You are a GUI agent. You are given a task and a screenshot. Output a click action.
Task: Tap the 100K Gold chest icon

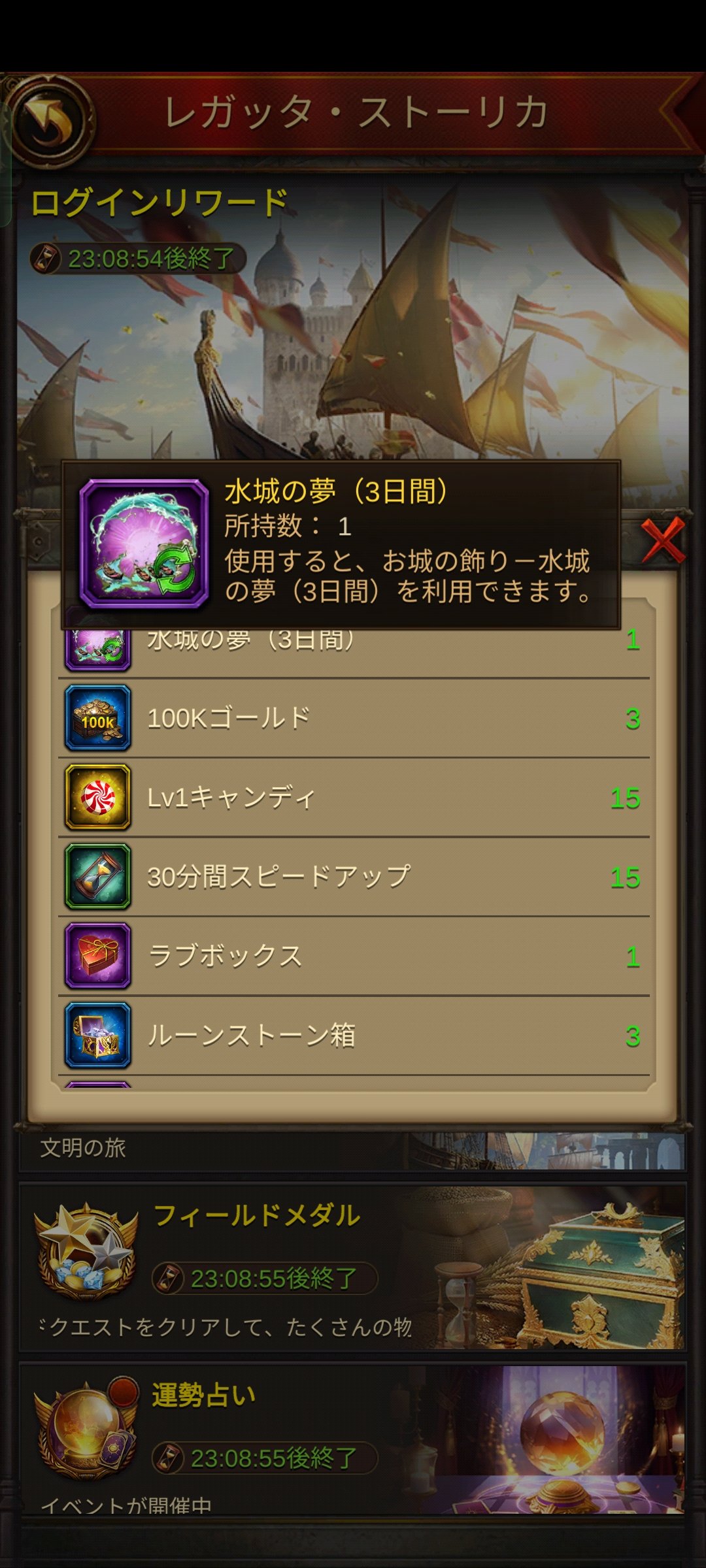[98, 718]
